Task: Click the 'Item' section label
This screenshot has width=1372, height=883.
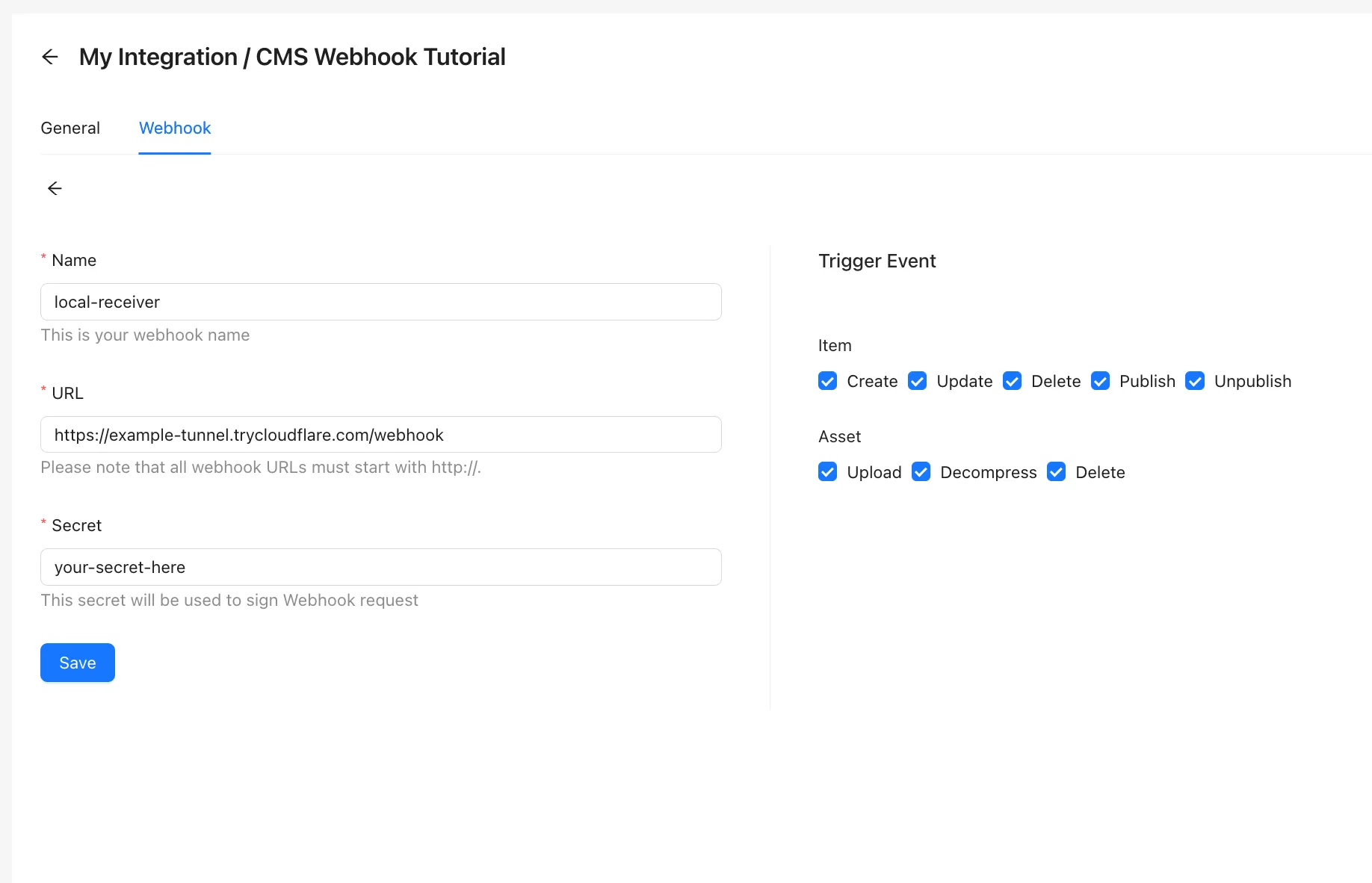Action: (x=835, y=345)
